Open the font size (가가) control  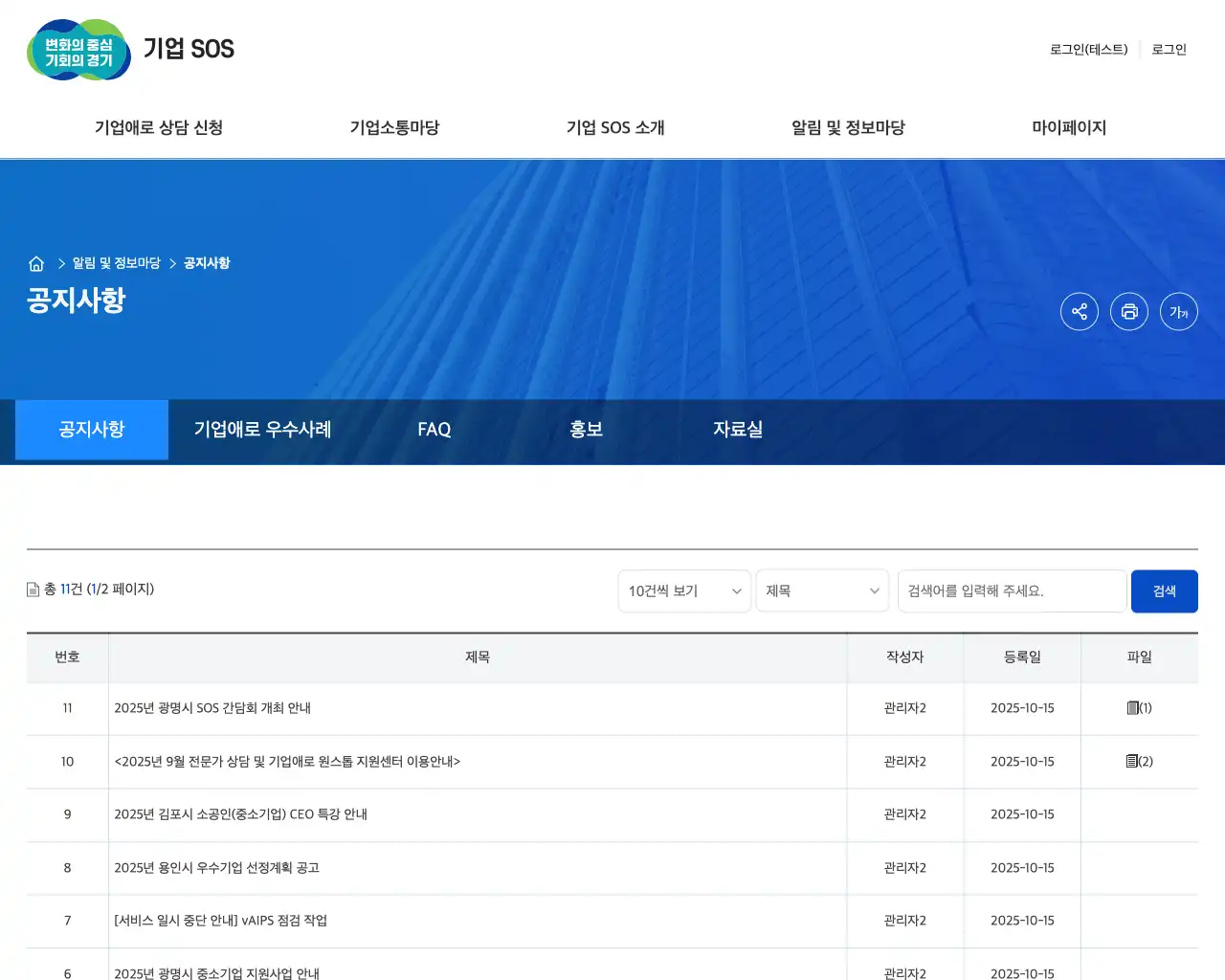coord(1178,311)
